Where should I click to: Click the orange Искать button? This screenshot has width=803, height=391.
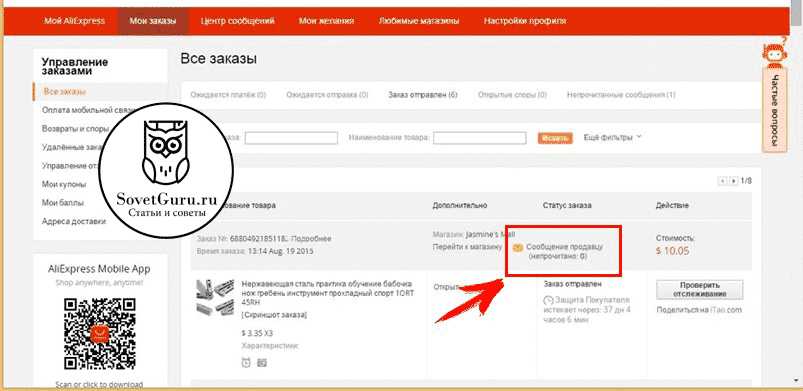[555, 138]
